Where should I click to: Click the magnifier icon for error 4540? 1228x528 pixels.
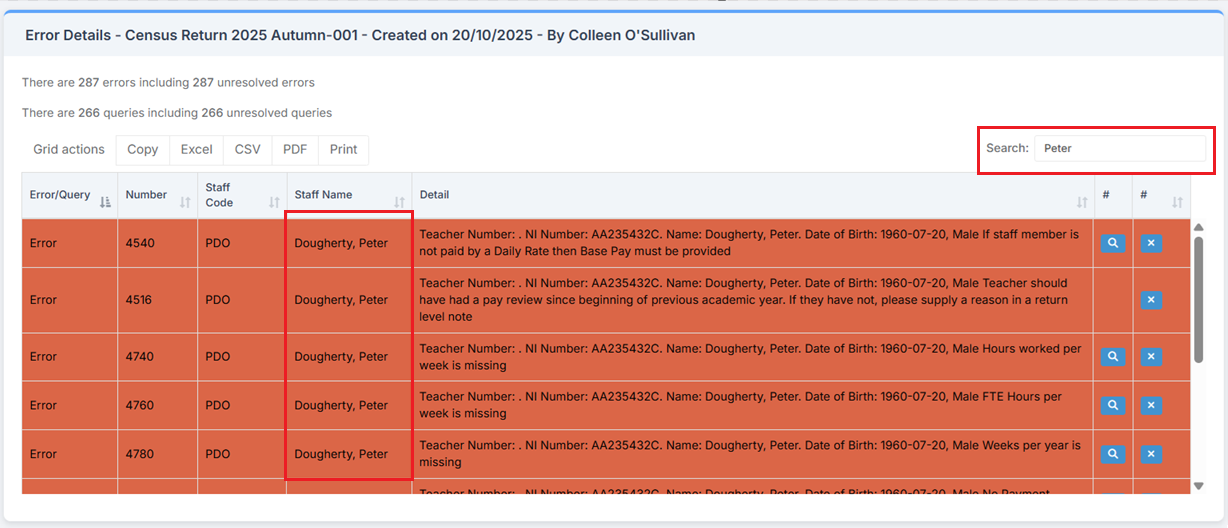point(1113,243)
